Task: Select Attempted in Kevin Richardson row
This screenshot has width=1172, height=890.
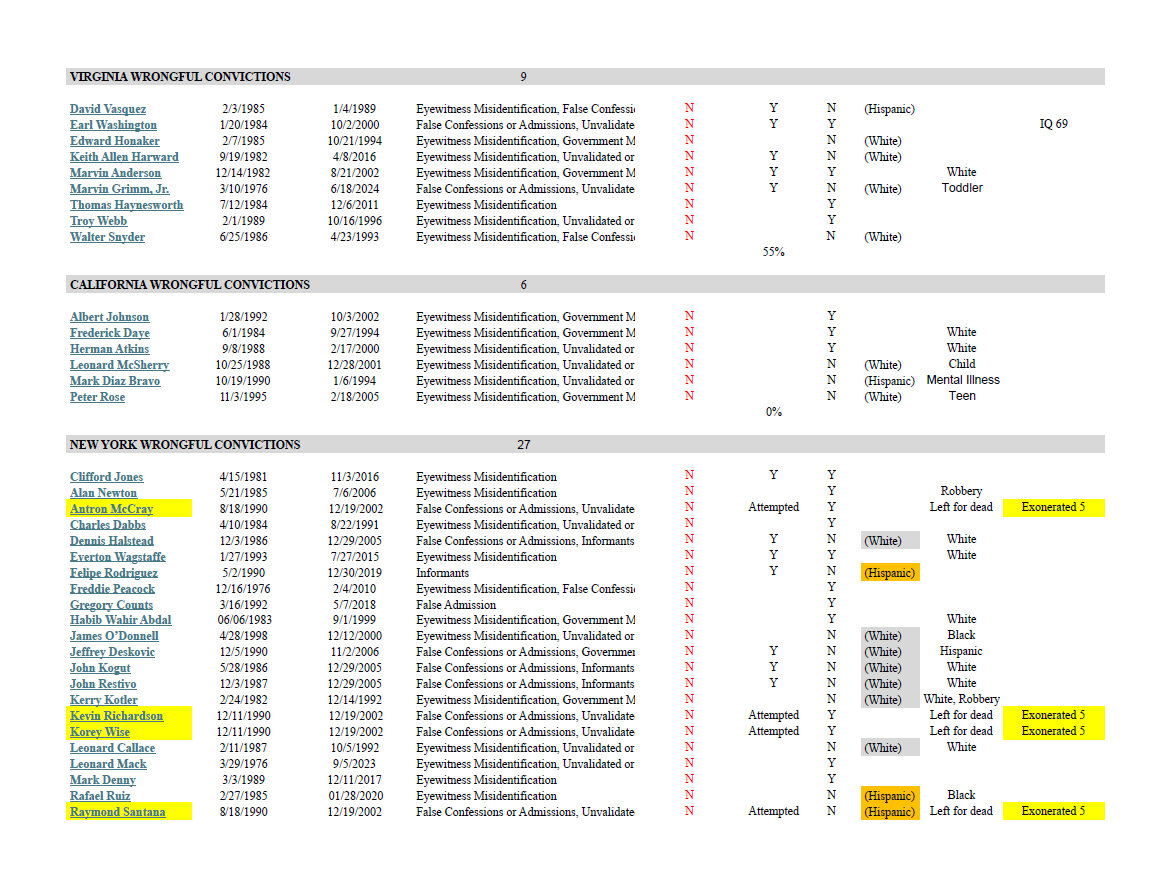Action: [774, 716]
